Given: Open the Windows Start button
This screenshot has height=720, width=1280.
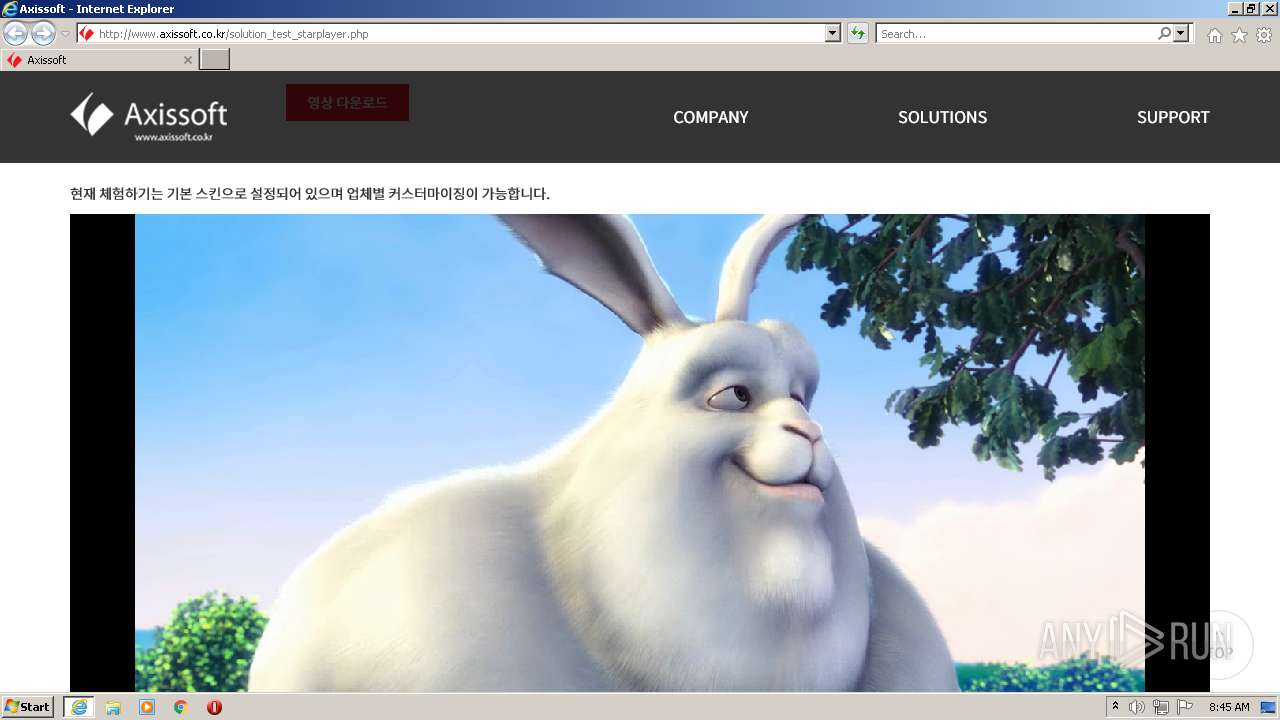Looking at the screenshot, I should [x=28, y=707].
